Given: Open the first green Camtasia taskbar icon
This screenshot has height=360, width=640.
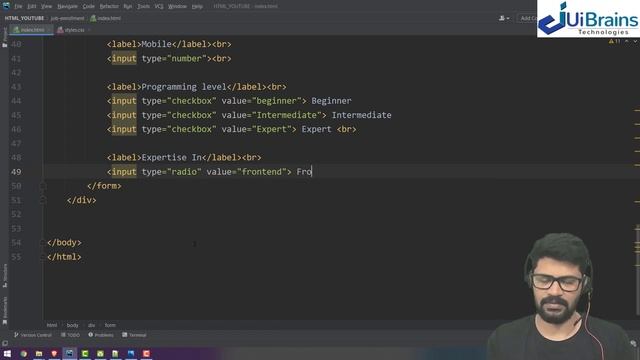Looking at the screenshot, I should point(85,353).
